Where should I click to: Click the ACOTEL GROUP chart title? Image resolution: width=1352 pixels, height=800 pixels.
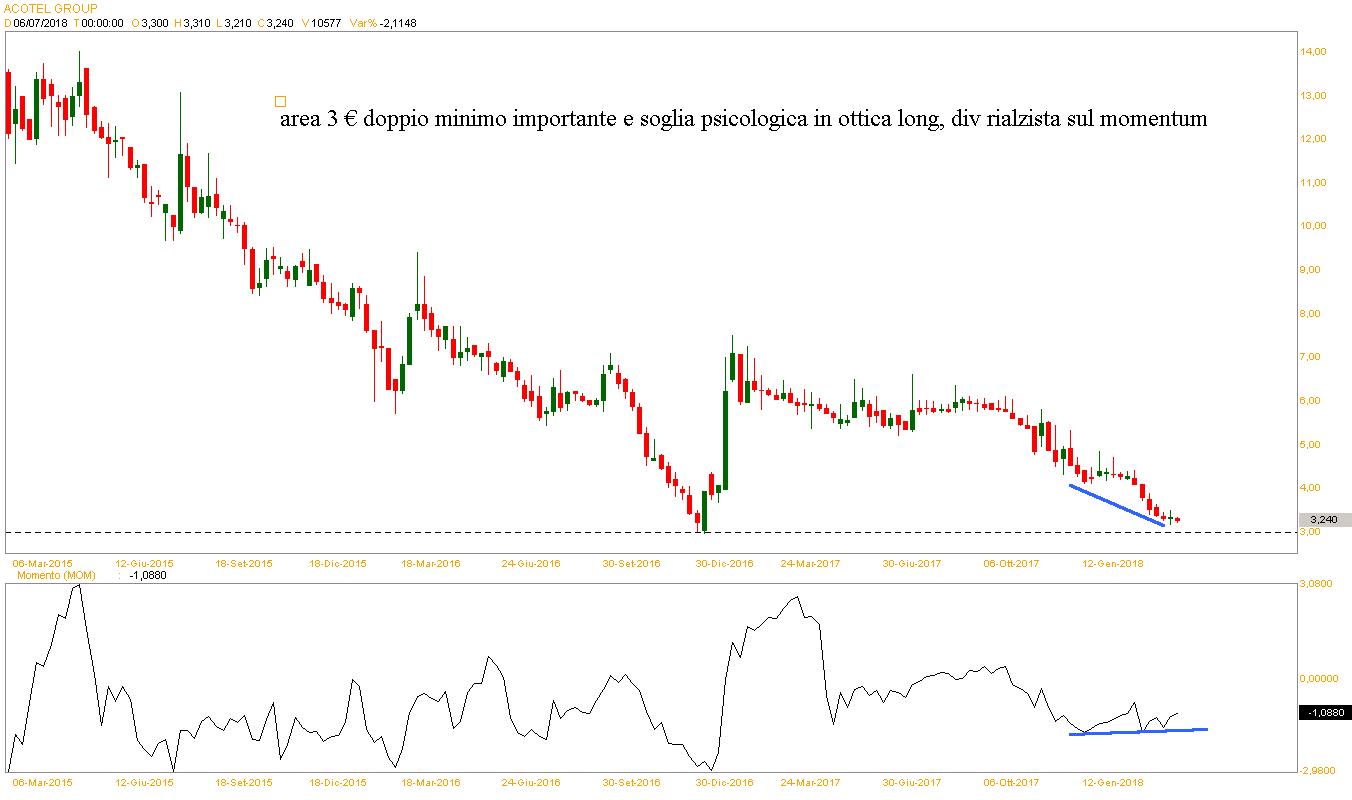(51, 9)
